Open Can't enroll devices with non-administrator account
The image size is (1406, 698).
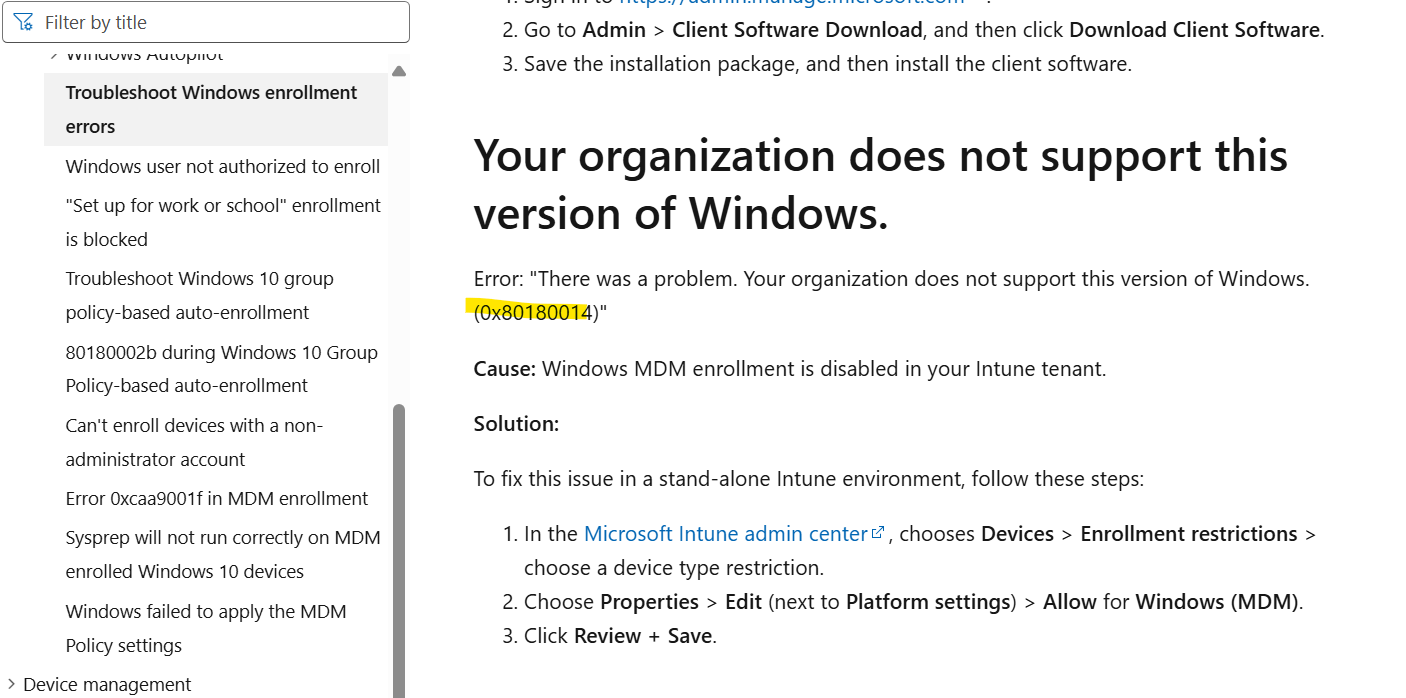[x=194, y=442]
